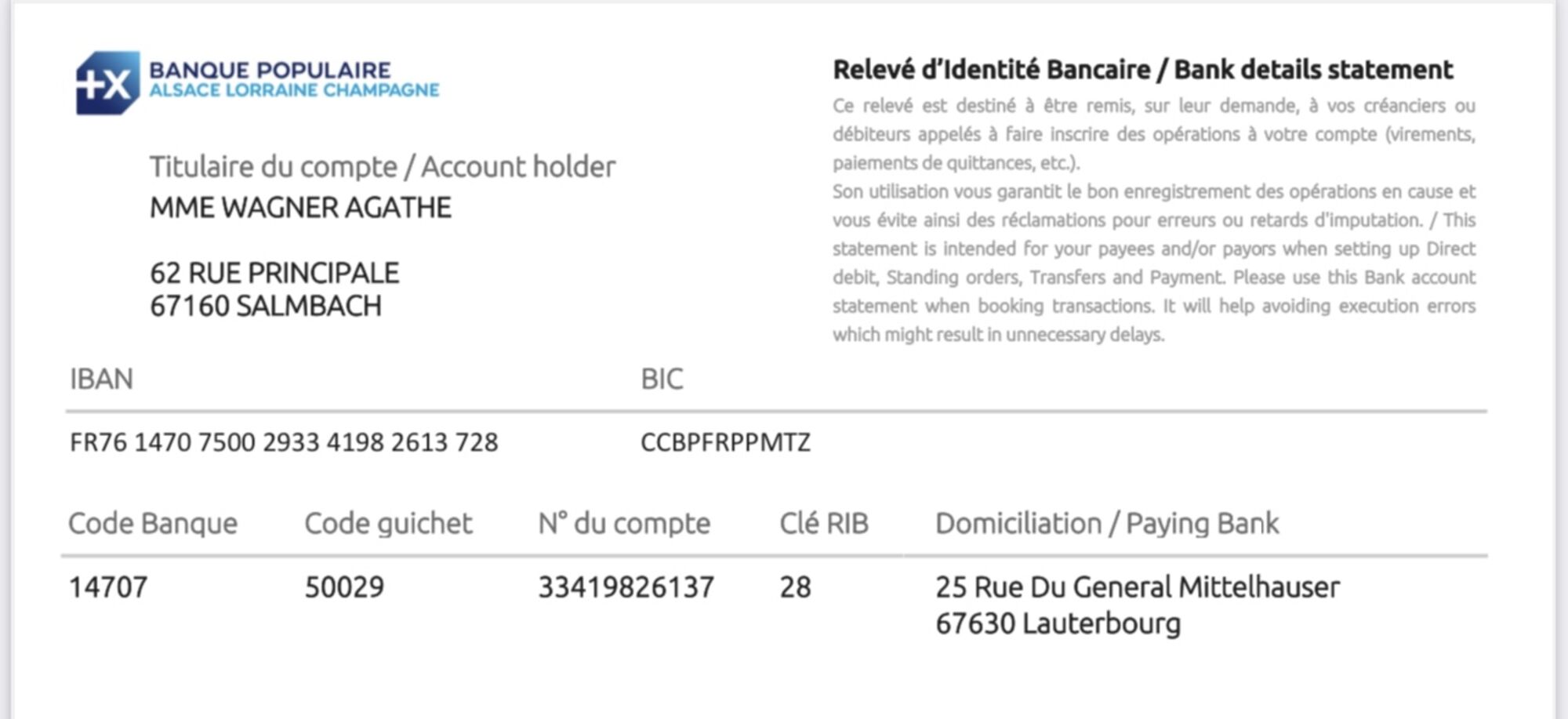Click the Relevé d'Identité Bancaire heading
This screenshot has height=719, width=1568.
coord(1142,70)
